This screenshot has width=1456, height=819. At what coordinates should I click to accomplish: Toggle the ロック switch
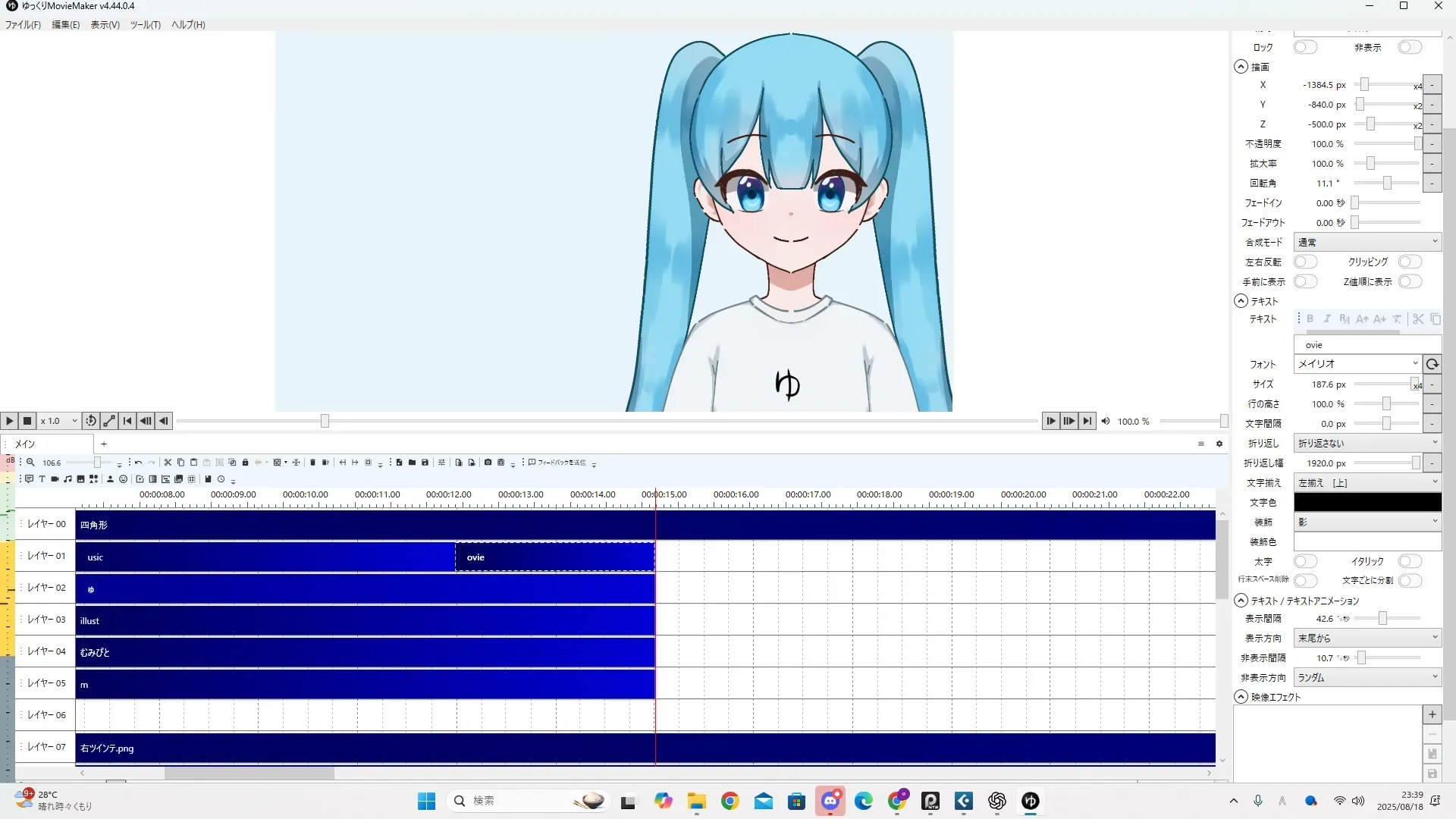(1304, 47)
